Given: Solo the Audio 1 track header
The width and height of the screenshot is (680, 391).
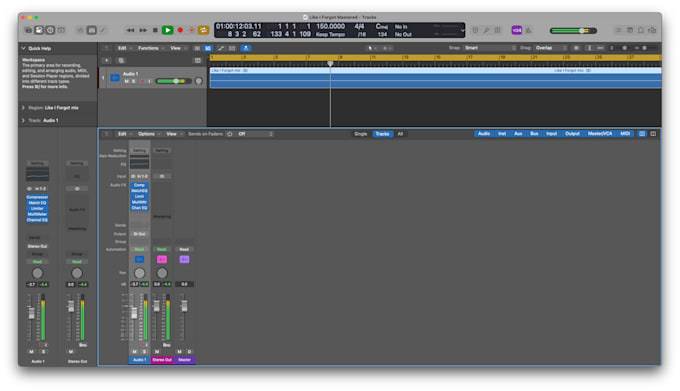Looking at the screenshot, I should pos(134,81).
